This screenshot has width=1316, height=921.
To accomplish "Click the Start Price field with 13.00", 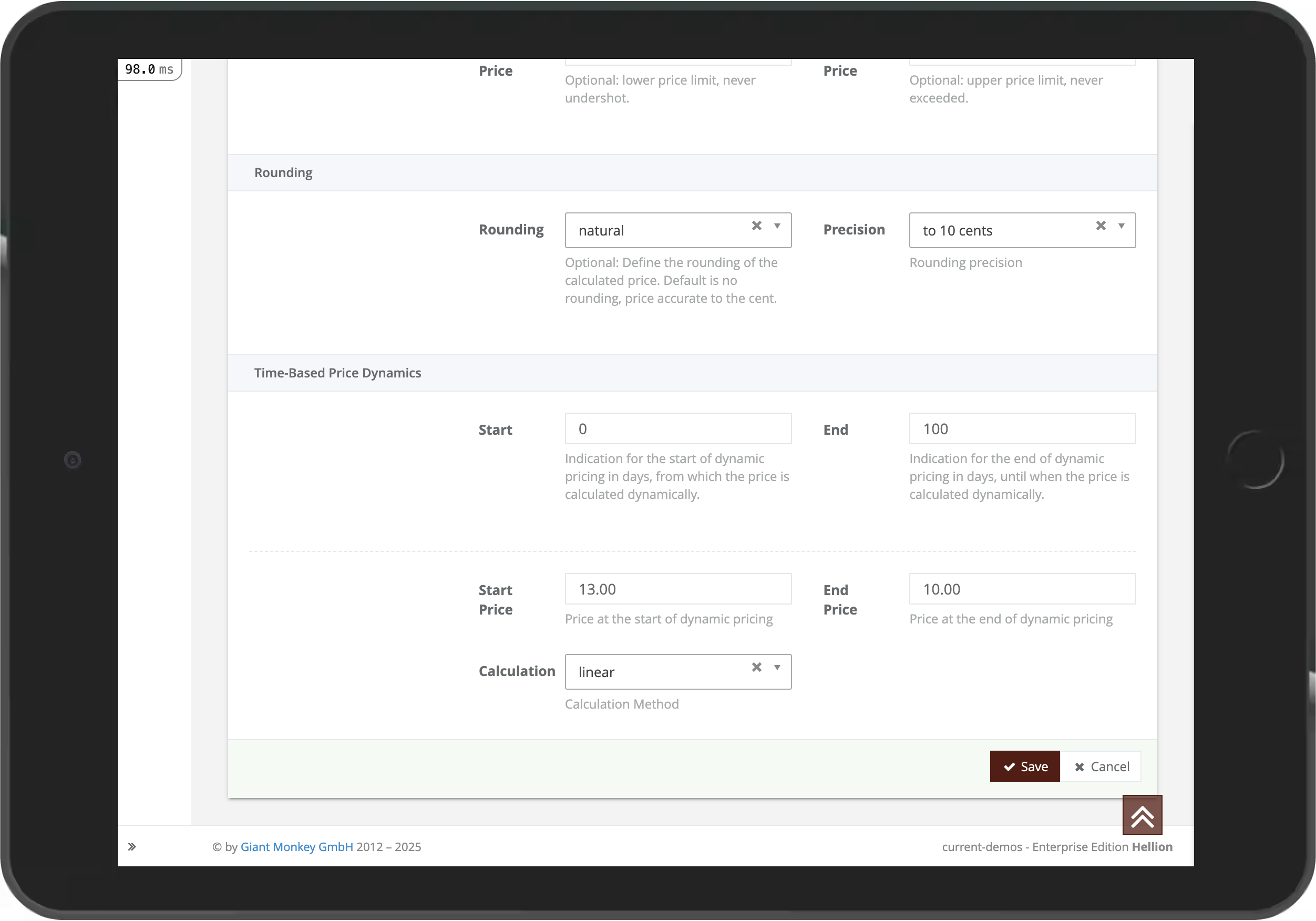I will [x=678, y=589].
